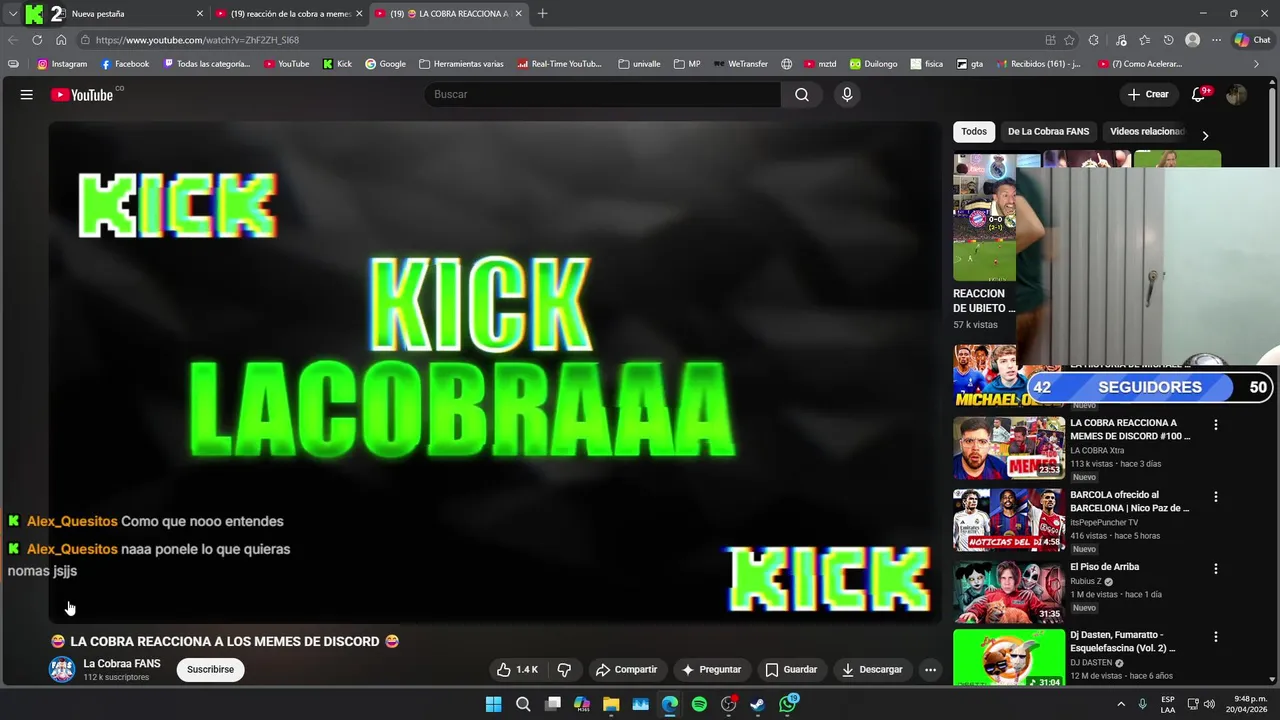The image size is (1280, 720).
Task: Select the Videos relacionados chip
Action: pyautogui.click(x=1146, y=131)
